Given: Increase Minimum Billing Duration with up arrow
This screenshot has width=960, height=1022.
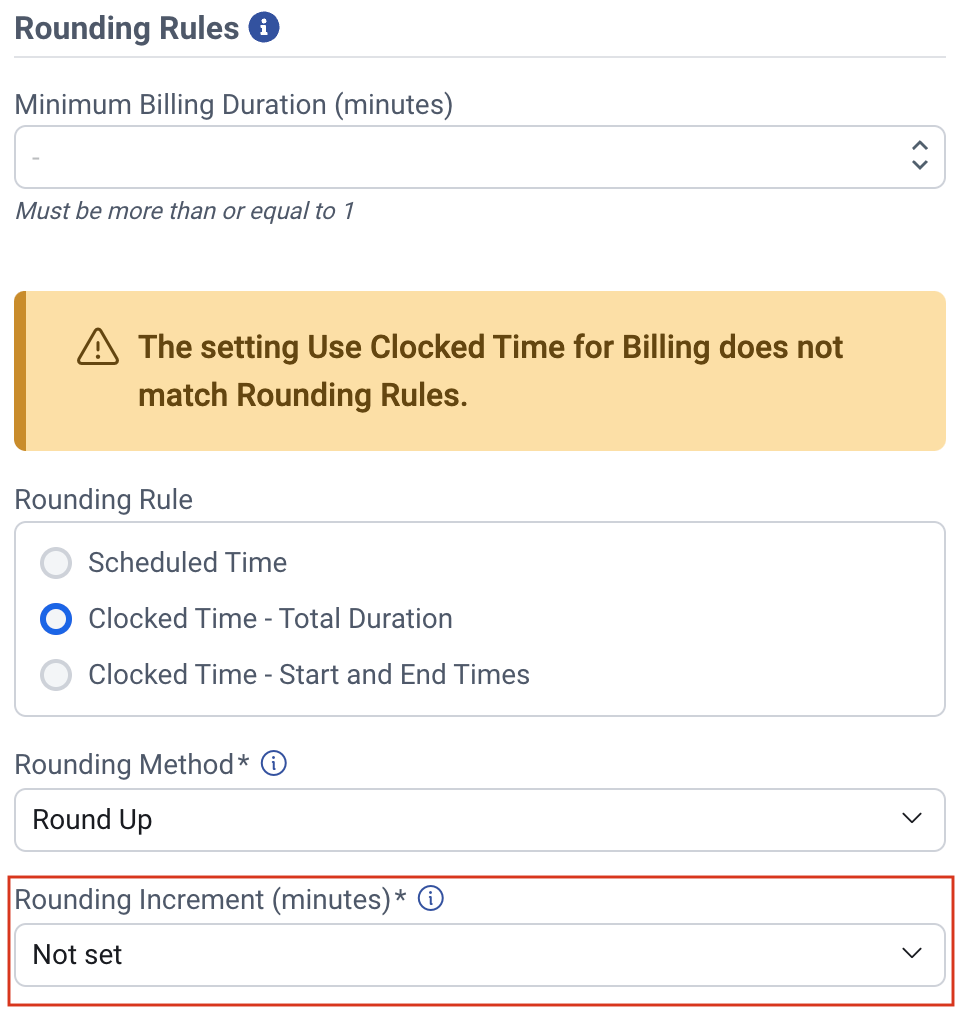Looking at the screenshot, I should pyautogui.click(x=920, y=146).
